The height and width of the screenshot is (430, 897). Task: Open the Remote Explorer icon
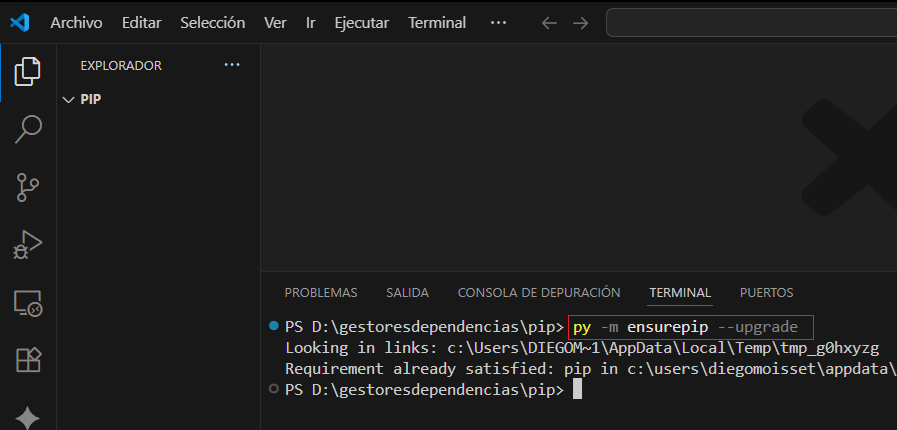28,302
